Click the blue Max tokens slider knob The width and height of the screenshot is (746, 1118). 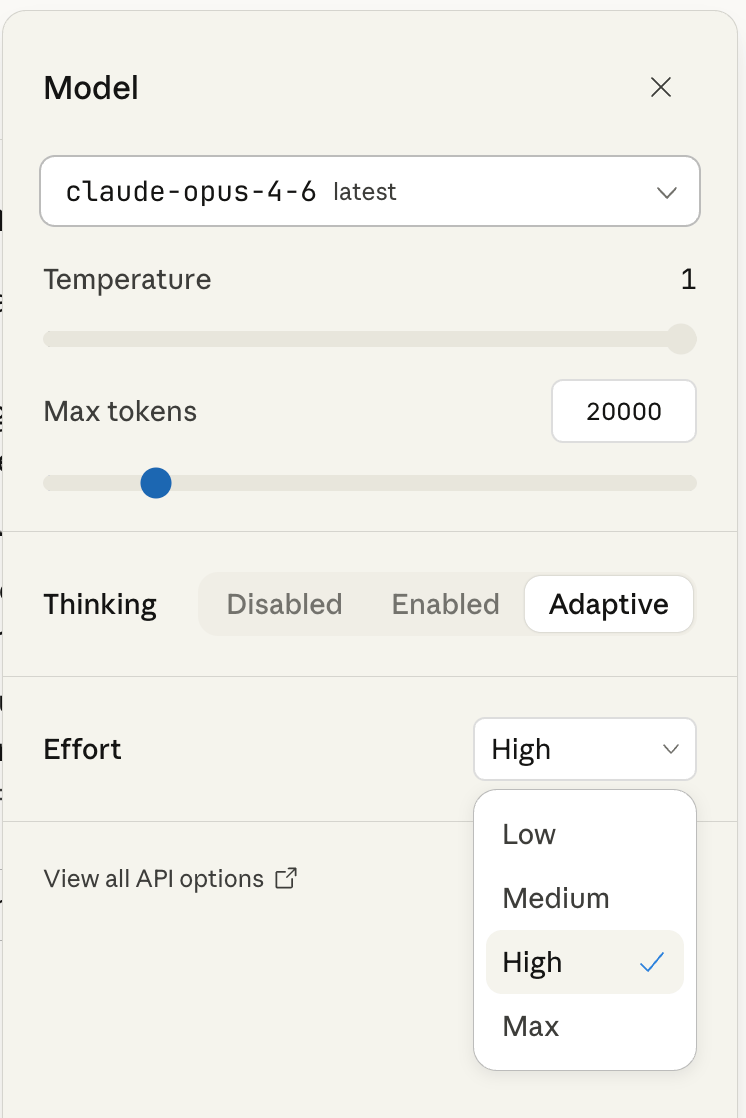tap(156, 483)
